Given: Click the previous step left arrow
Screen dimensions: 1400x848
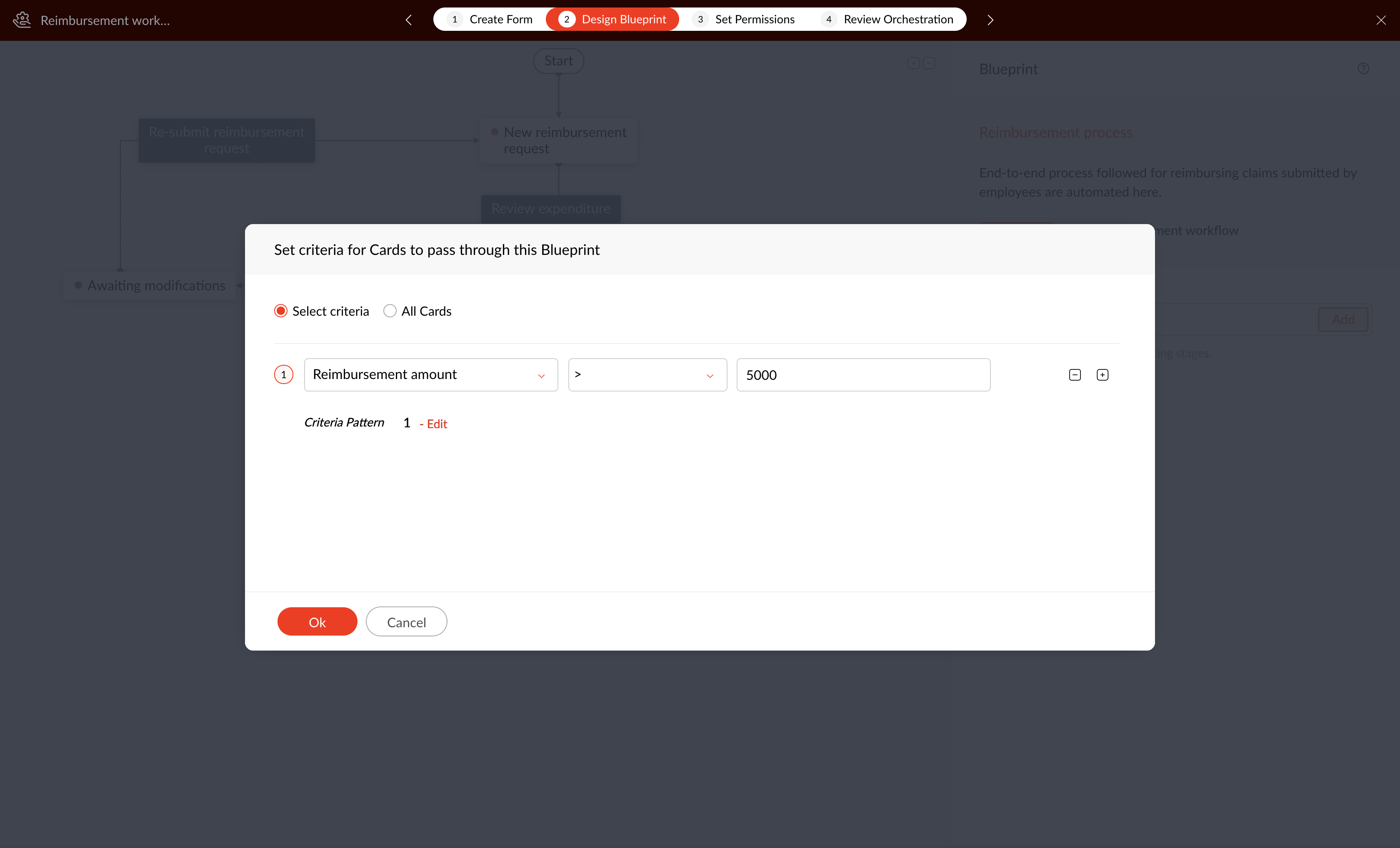Looking at the screenshot, I should click(x=408, y=20).
